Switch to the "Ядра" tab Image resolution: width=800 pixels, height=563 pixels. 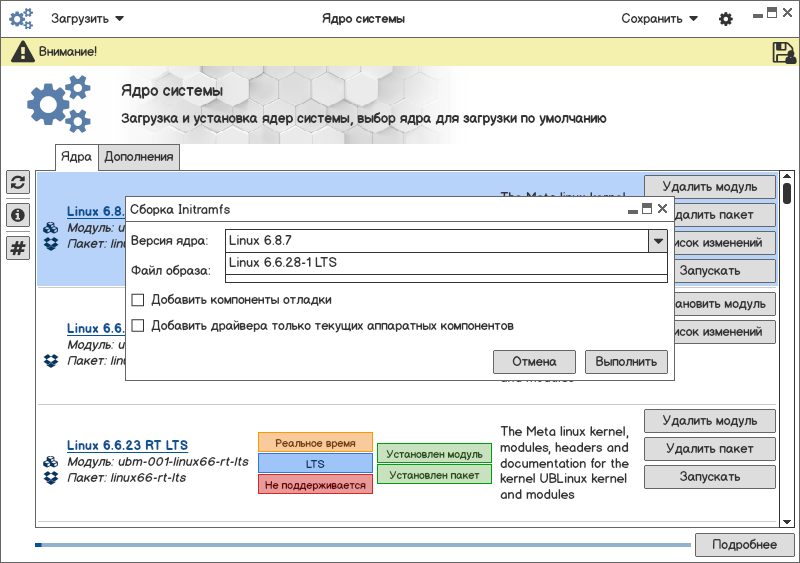click(76, 157)
